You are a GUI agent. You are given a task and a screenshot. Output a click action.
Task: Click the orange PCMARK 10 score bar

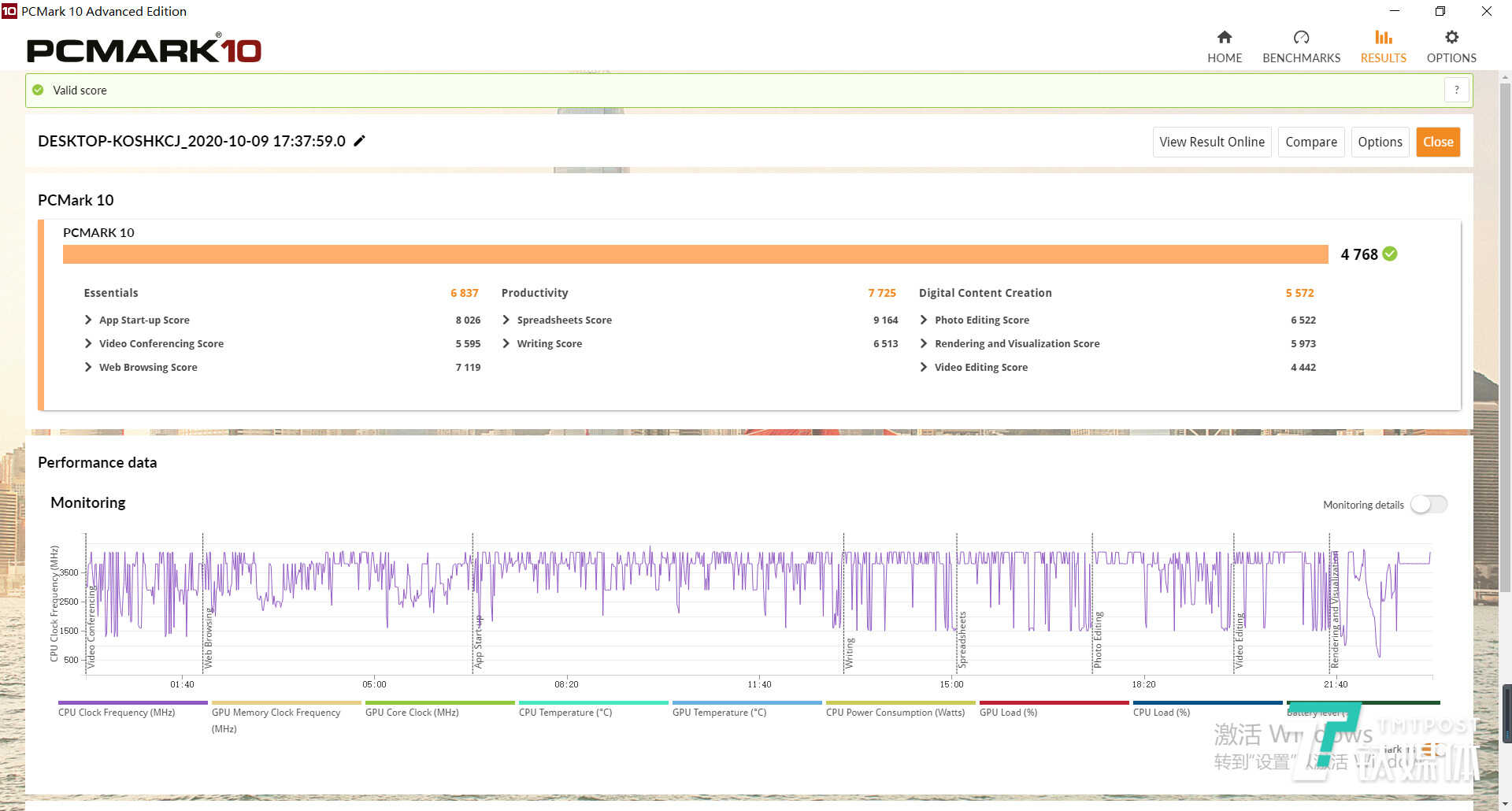click(x=695, y=254)
